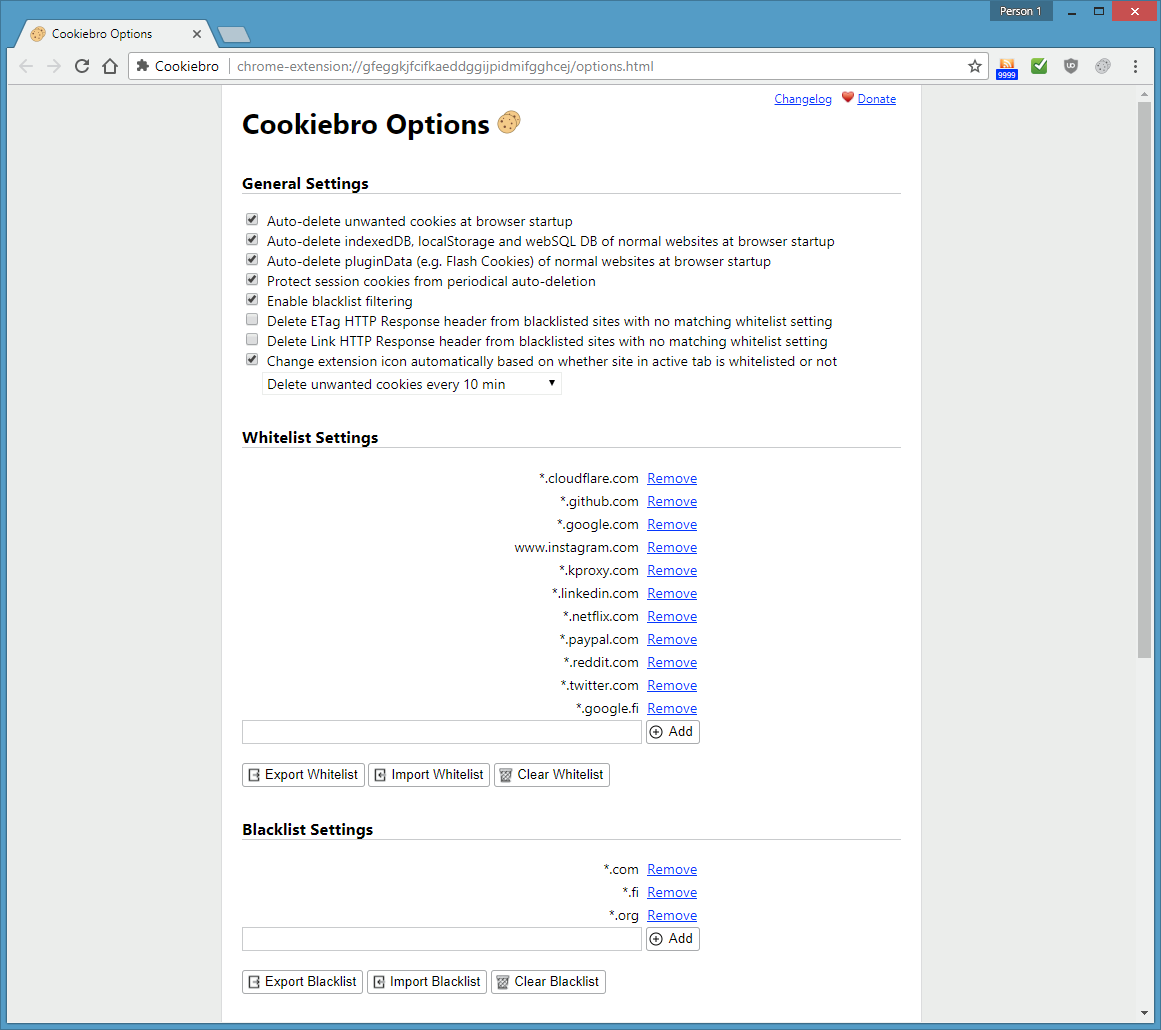
Task: Click the Blacklist Settings heading
Action: coord(307,829)
